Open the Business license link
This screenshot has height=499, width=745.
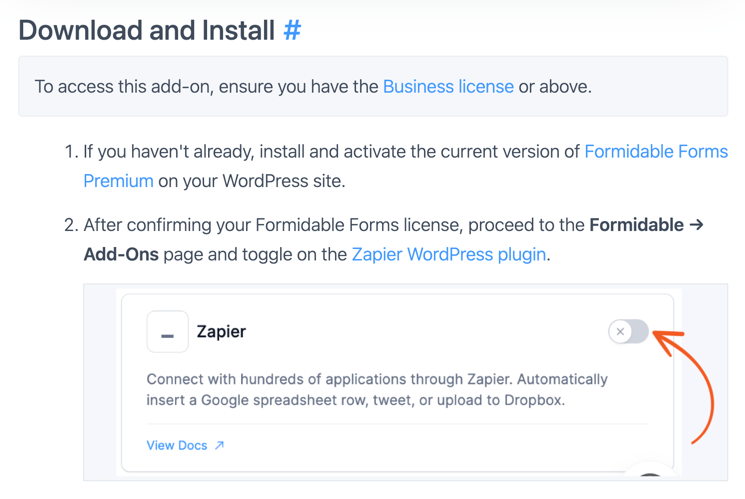pyautogui.click(x=448, y=86)
